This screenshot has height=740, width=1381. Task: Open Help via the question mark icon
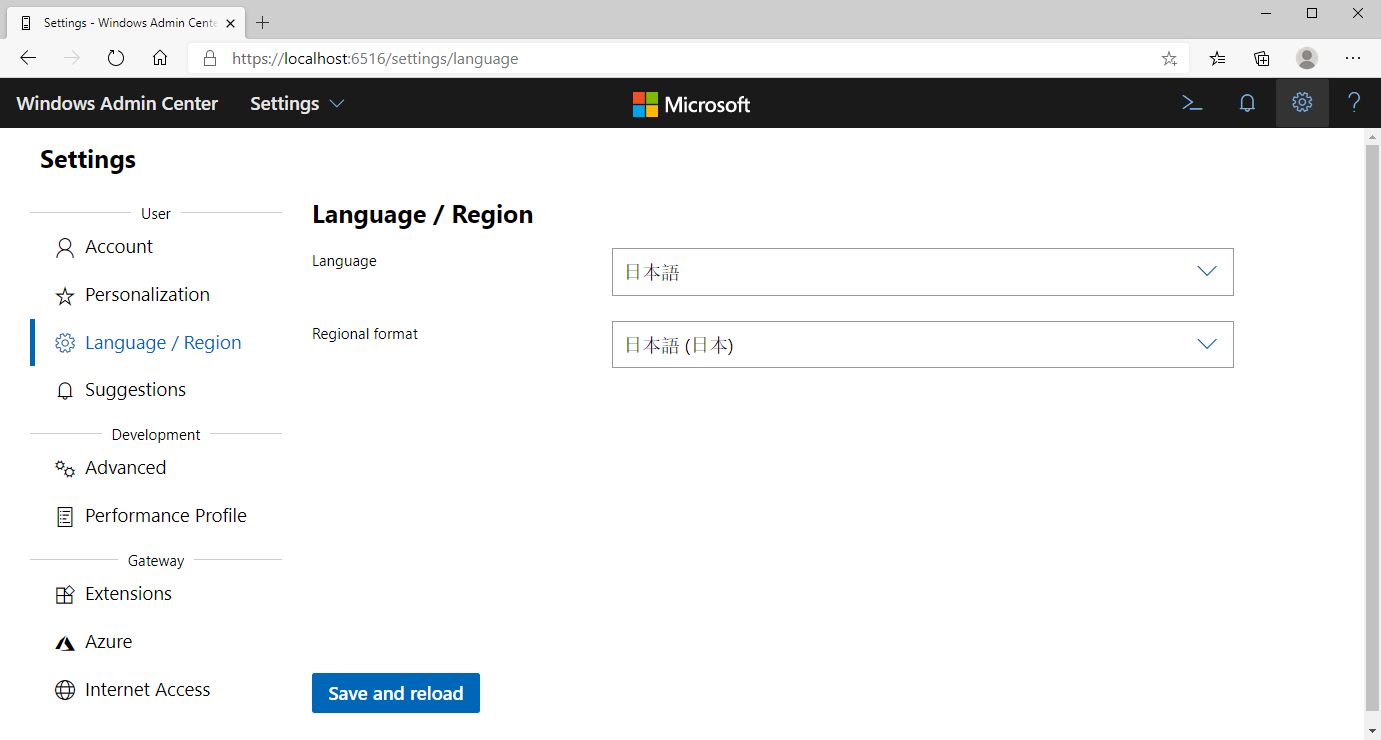pyautogui.click(x=1354, y=102)
